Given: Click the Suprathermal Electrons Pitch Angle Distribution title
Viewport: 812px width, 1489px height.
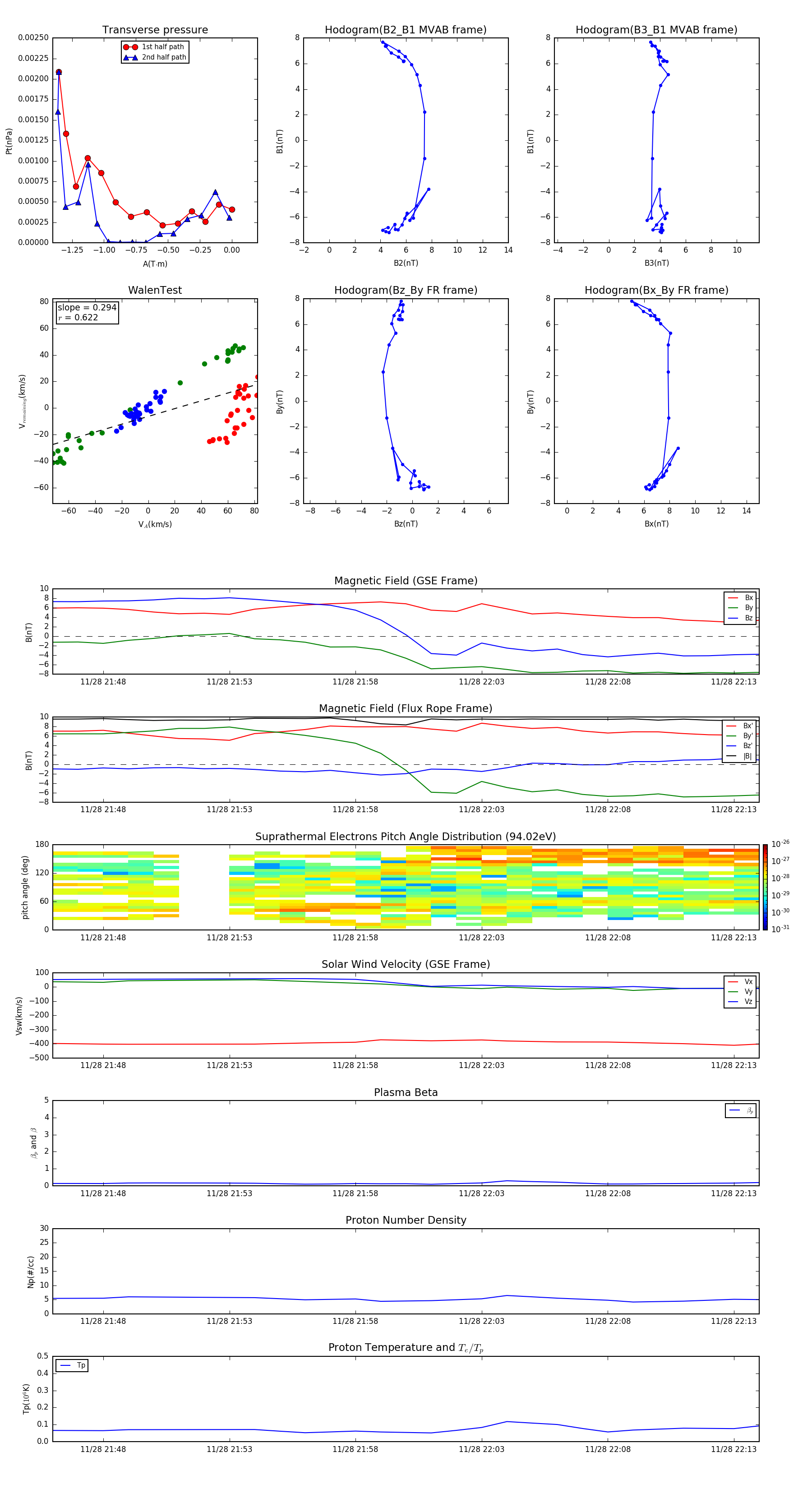Looking at the screenshot, I should point(406,837).
